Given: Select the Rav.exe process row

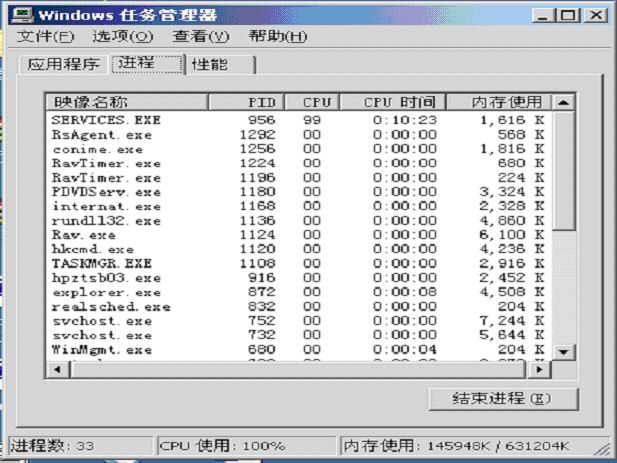Looking at the screenshot, I should click(x=299, y=234).
